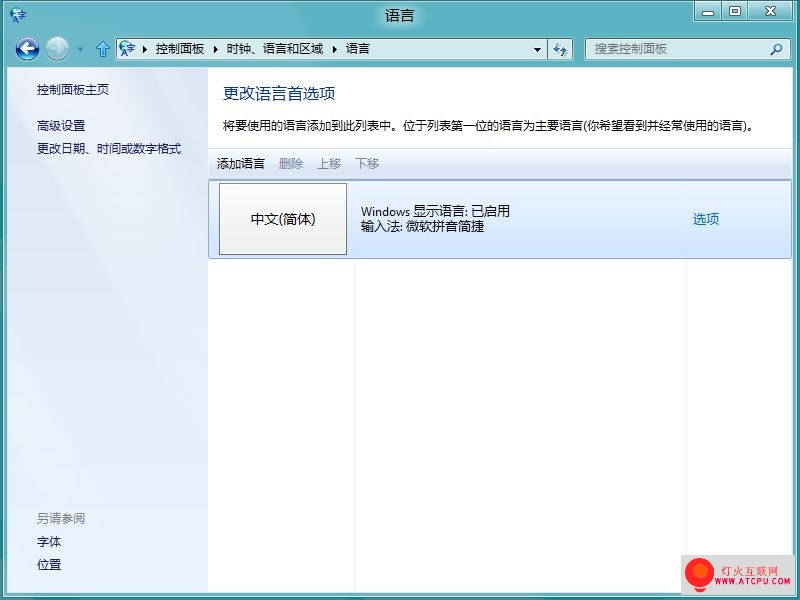800x600 pixels.
Task: Click 添加语言 in the toolbar
Action: [x=241, y=164]
